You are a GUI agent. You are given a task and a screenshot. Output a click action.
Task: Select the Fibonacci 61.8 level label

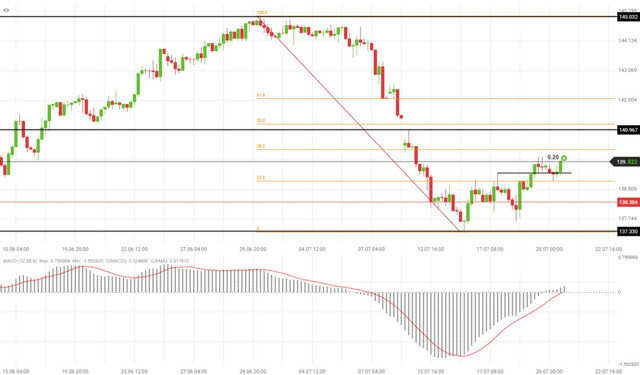point(261,95)
